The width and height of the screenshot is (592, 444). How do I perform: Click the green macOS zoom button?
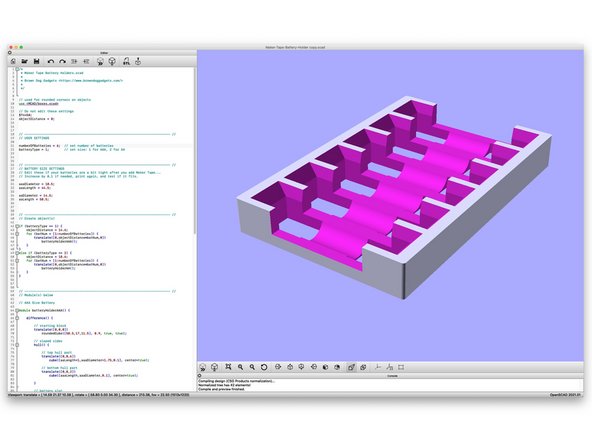click(22, 47)
